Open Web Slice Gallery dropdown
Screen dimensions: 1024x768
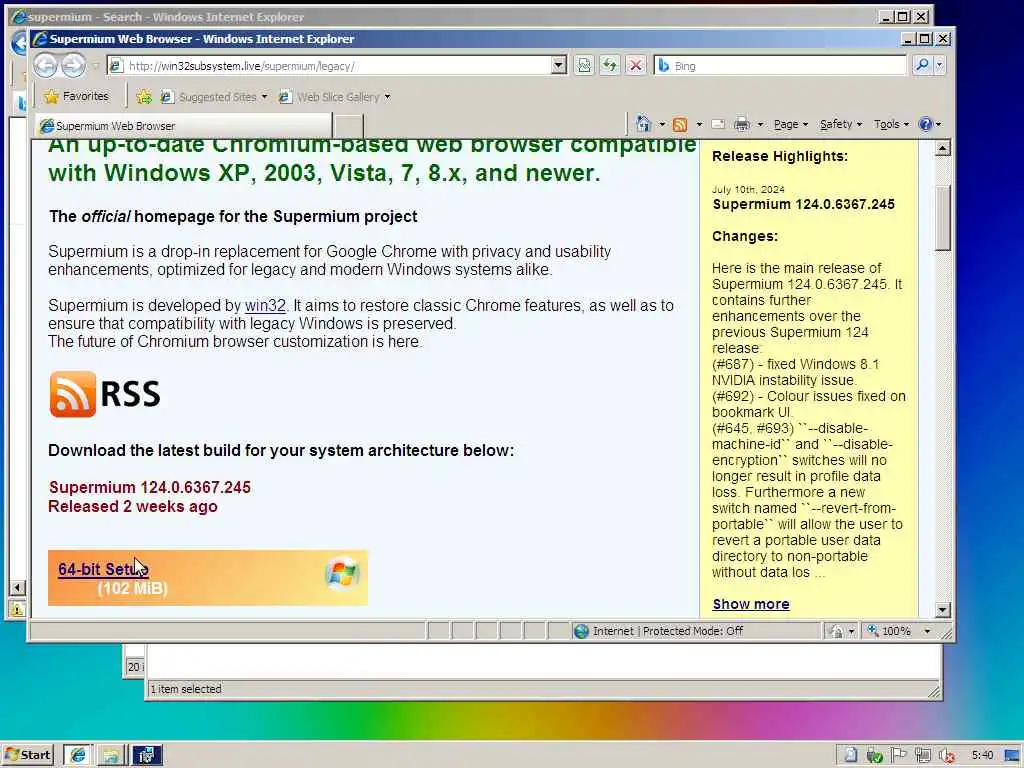click(x=334, y=97)
